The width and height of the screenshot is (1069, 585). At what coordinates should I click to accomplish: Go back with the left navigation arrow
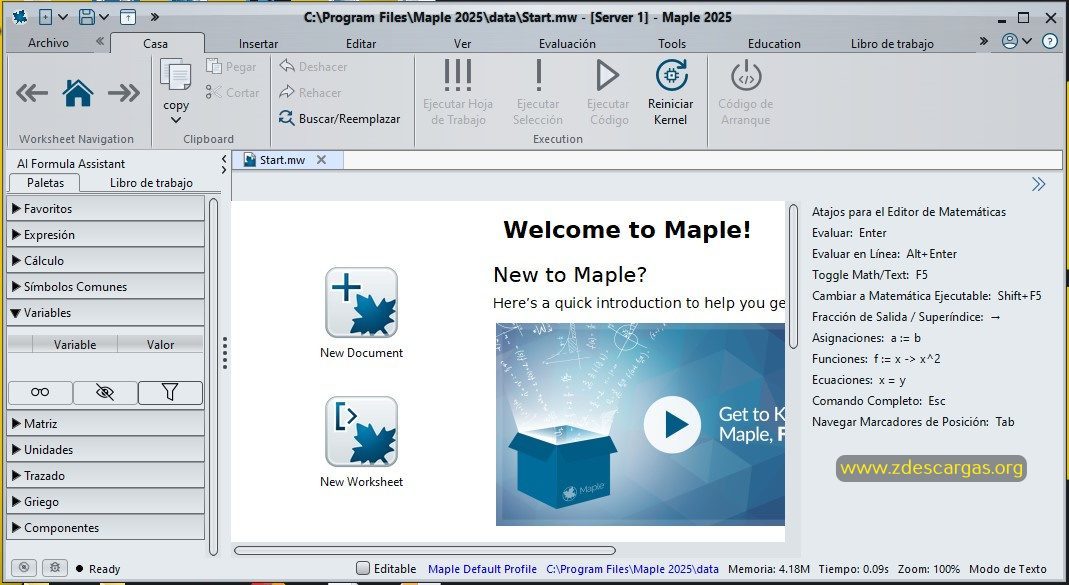(31, 93)
